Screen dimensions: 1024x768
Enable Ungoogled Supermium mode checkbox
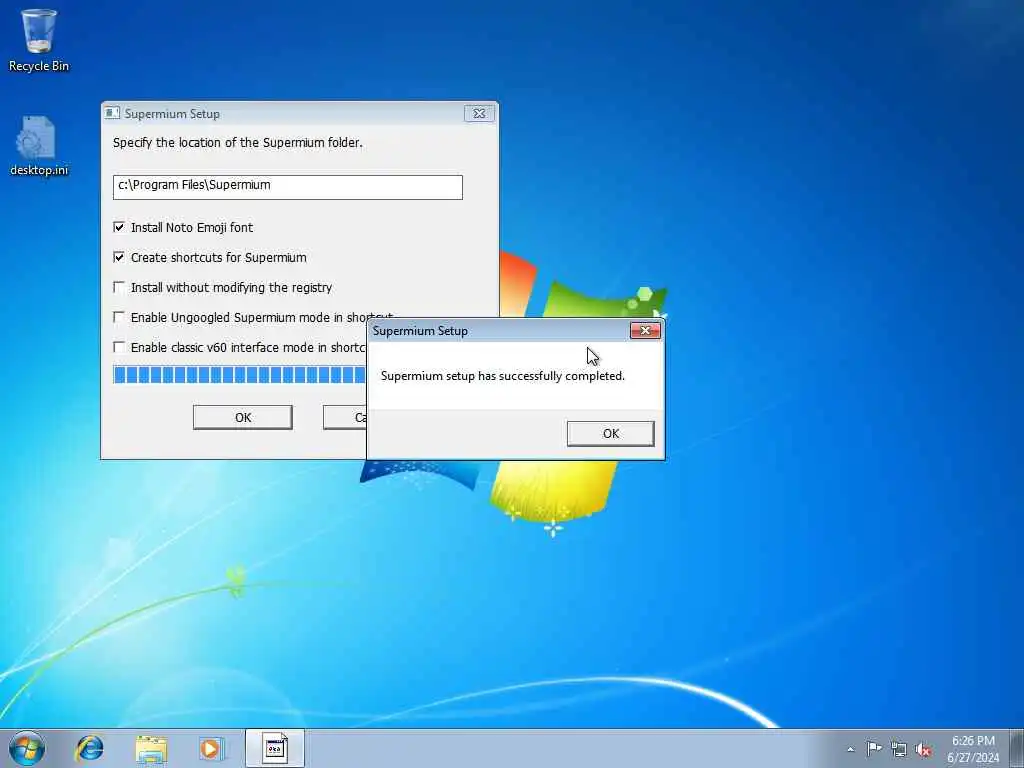coord(119,317)
